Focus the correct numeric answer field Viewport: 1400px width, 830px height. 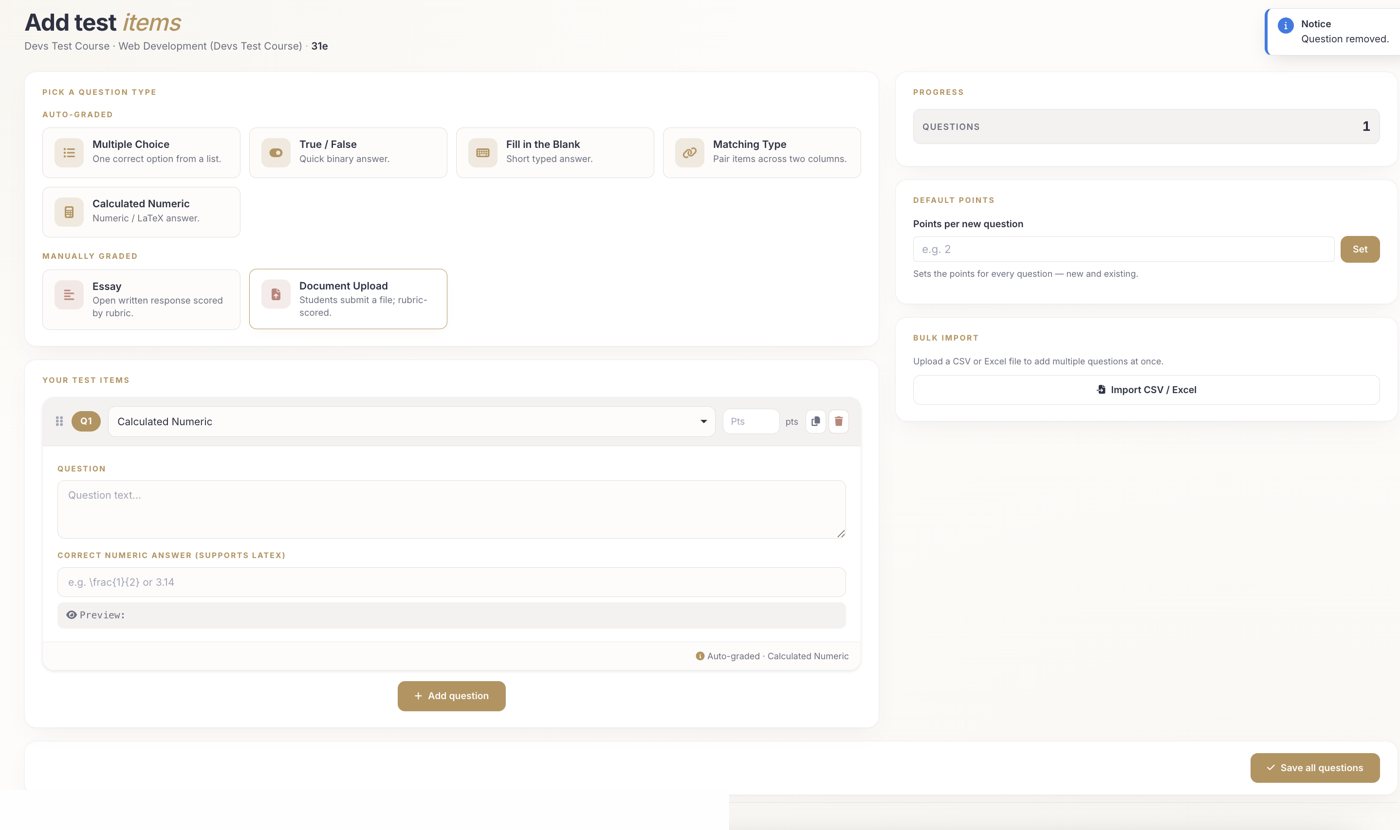[x=452, y=582]
